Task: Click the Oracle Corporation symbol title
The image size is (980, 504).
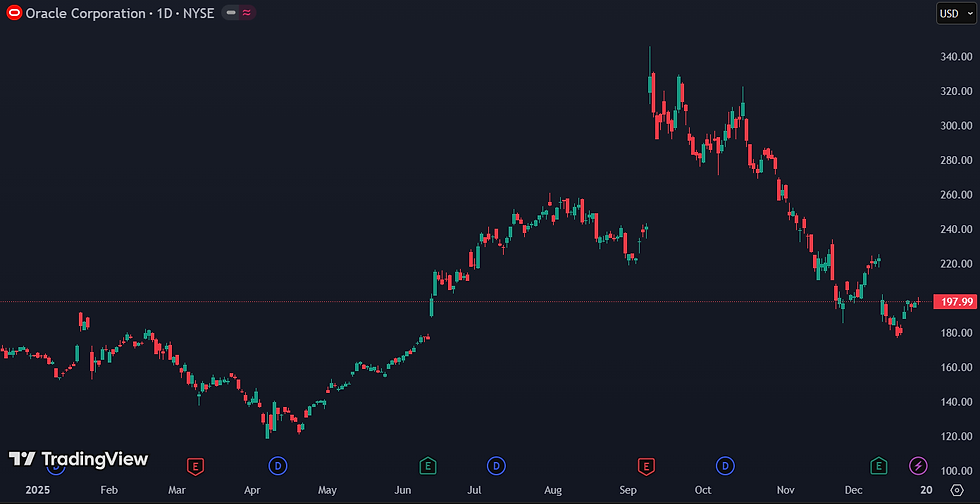Action: [x=119, y=13]
